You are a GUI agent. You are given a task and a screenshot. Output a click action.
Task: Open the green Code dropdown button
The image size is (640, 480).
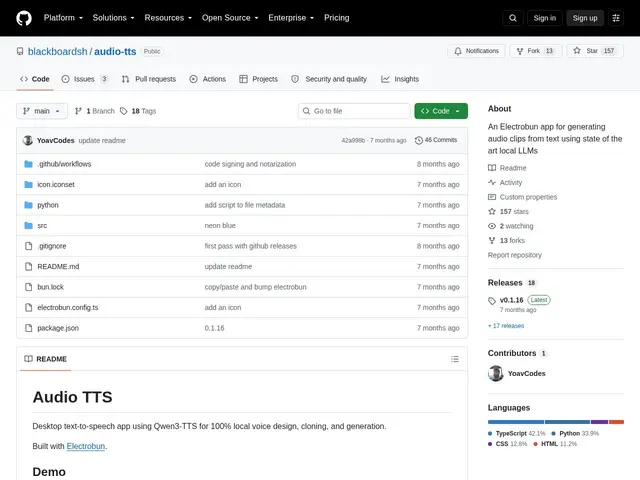click(x=441, y=111)
